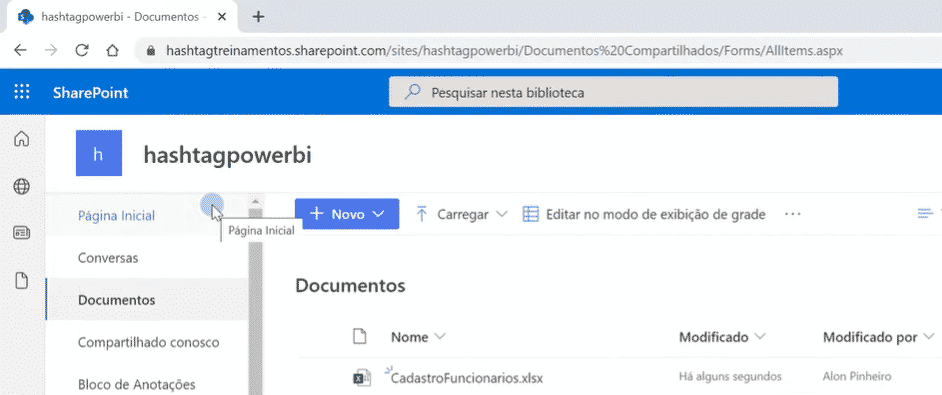Open the CadastroFuncionarios.xlsx file link

467,379
